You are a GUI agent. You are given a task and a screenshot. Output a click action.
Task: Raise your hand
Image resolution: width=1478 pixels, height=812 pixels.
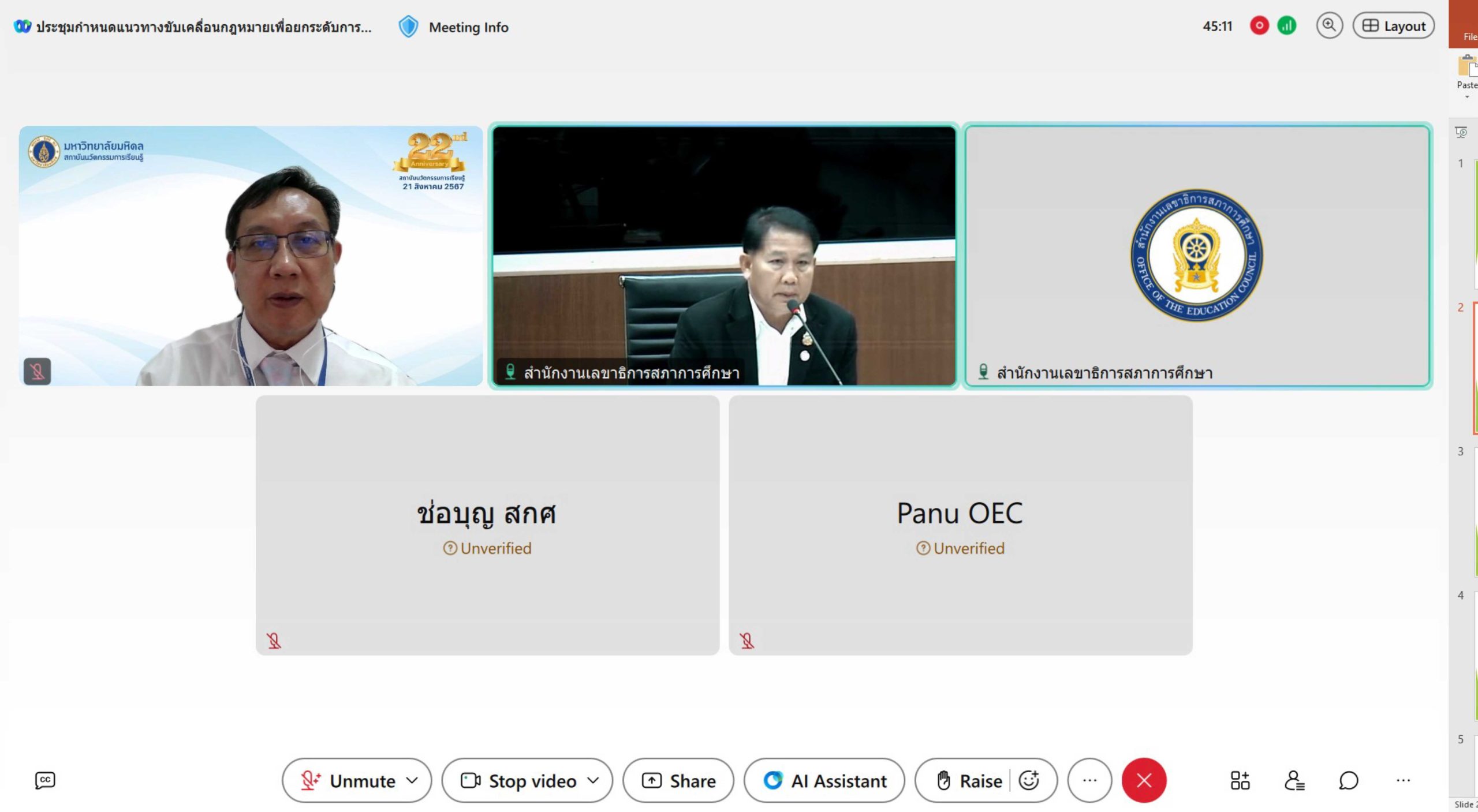pos(969,780)
